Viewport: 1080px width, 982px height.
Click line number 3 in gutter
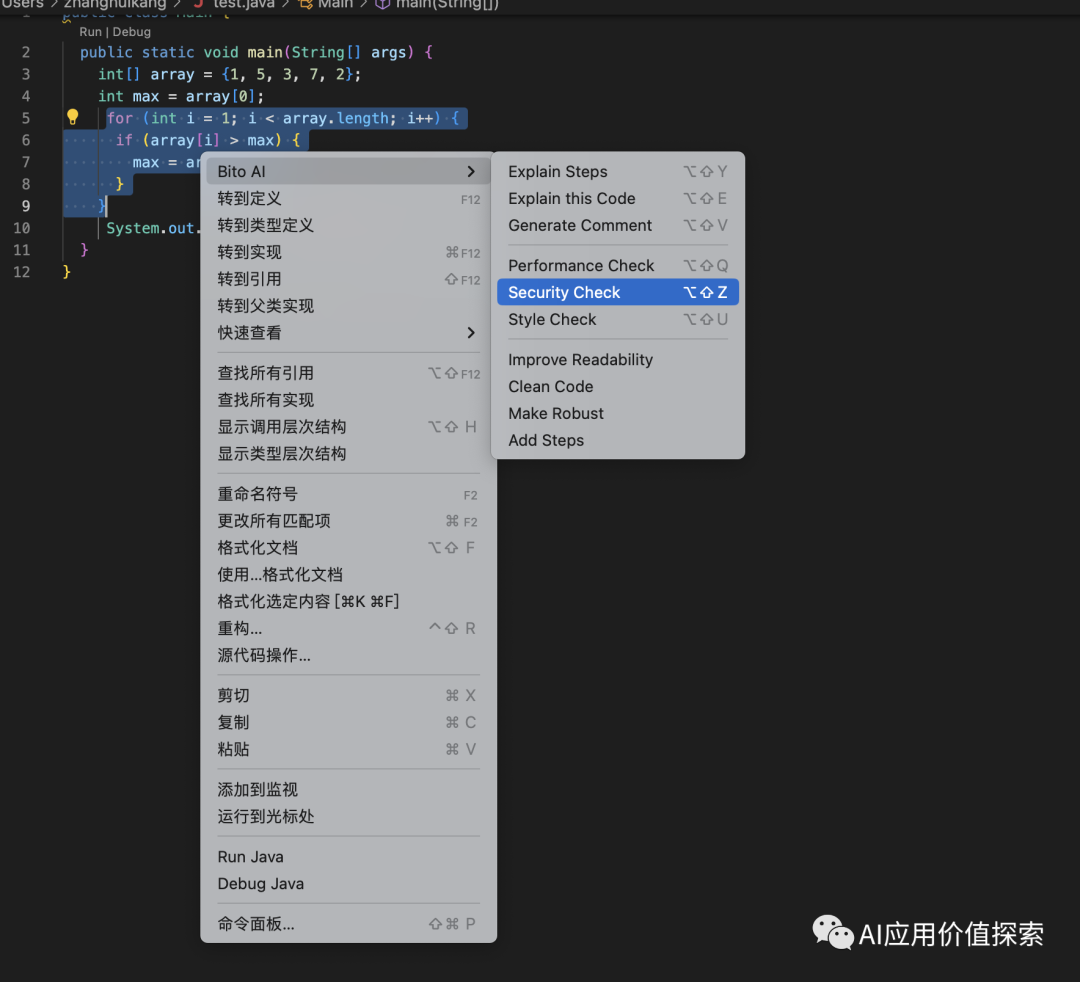click(25, 74)
